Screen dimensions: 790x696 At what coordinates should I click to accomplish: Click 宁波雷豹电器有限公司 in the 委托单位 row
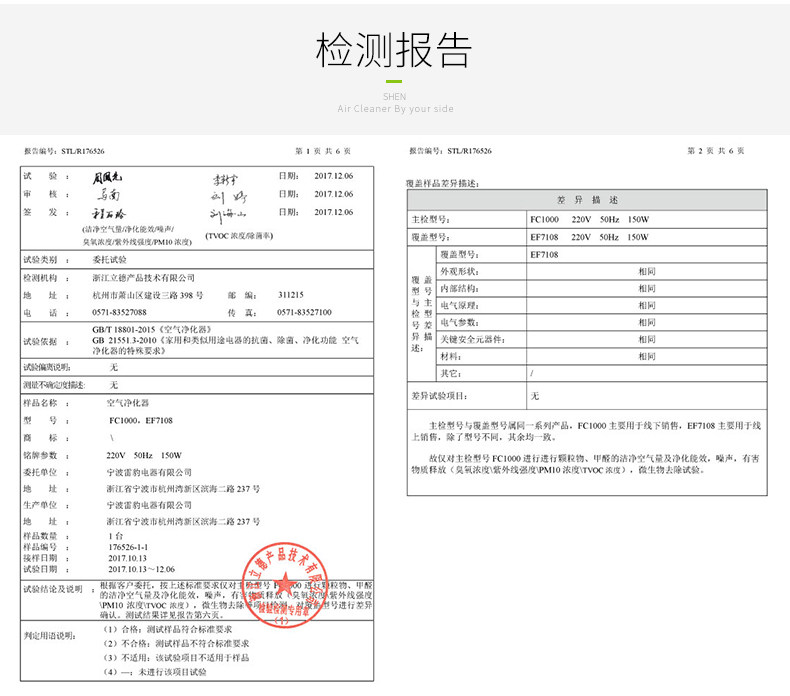149,473
